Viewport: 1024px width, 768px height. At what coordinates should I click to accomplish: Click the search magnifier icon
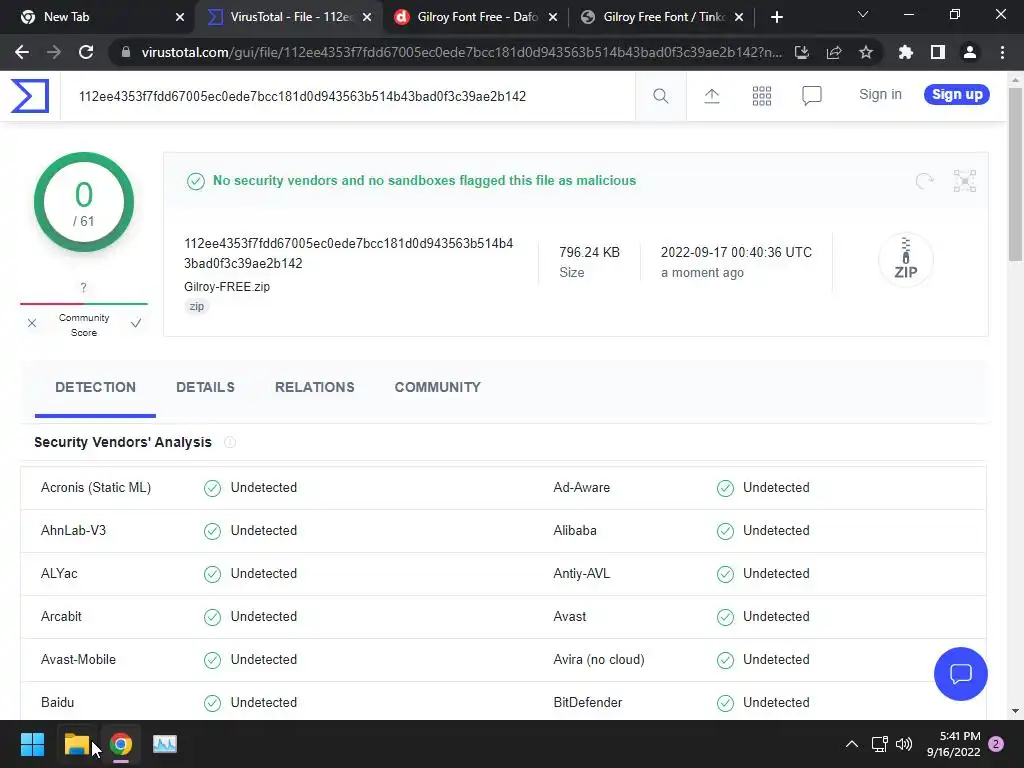(660, 96)
